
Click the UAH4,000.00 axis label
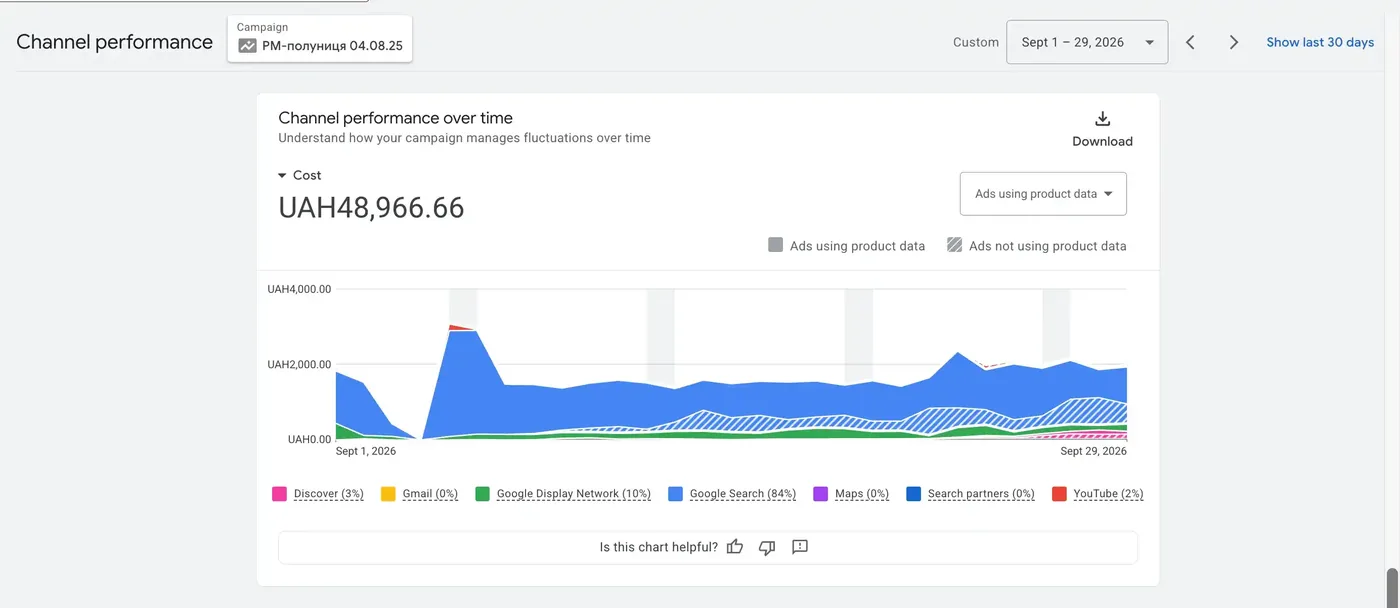(x=299, y=289)
